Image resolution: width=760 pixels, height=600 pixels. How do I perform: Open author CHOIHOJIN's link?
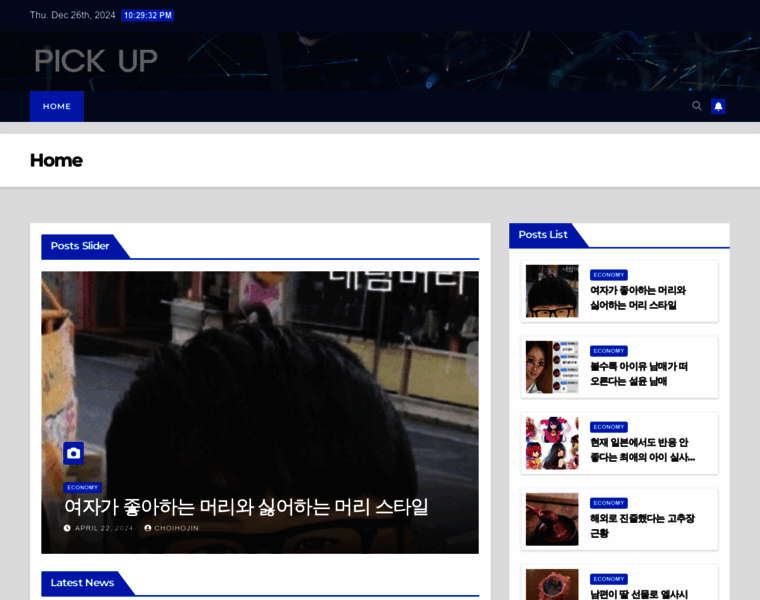(x=176, y=528)
